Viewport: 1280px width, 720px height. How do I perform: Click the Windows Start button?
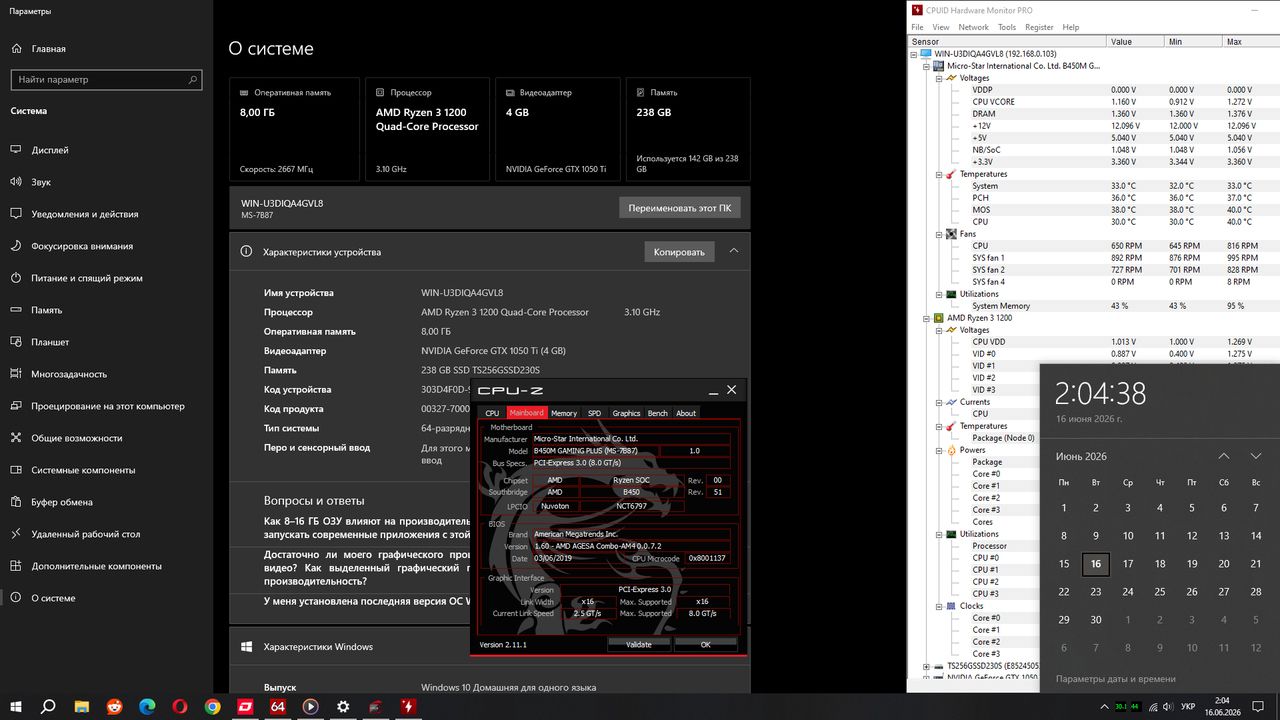pos(15,707)
